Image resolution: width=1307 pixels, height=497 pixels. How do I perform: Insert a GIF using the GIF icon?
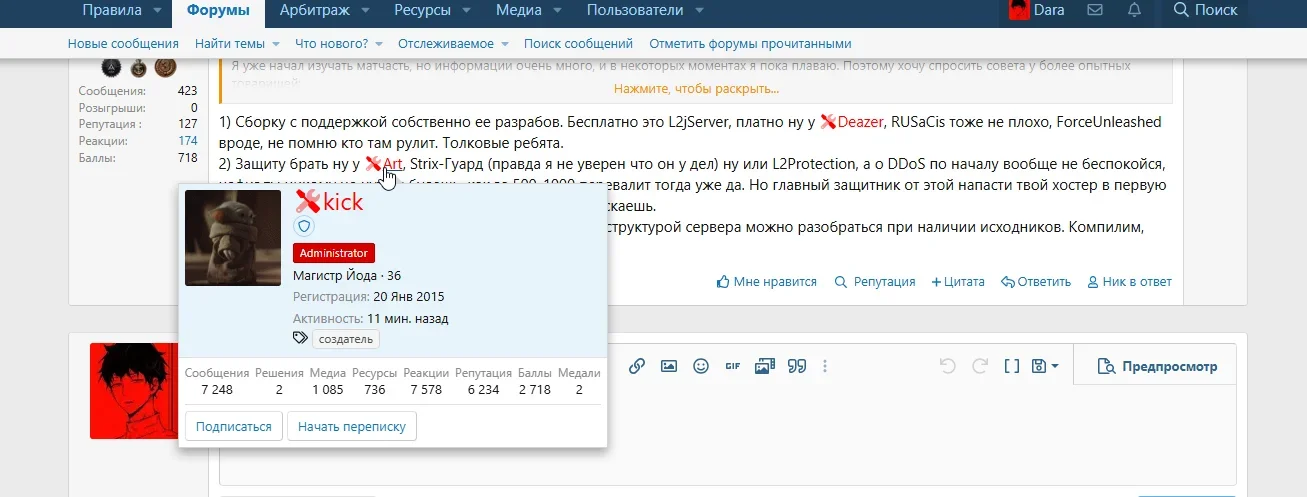[732, 366]
